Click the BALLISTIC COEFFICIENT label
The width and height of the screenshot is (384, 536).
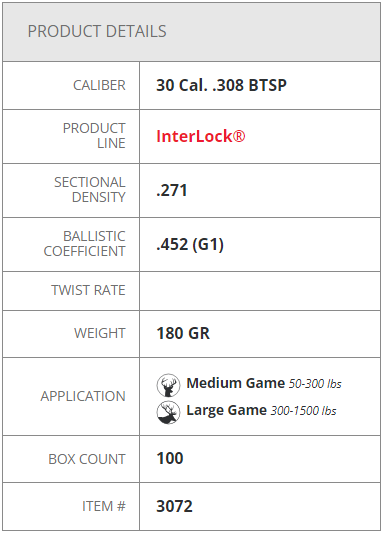pyautogui.click(x=84, y=244)
